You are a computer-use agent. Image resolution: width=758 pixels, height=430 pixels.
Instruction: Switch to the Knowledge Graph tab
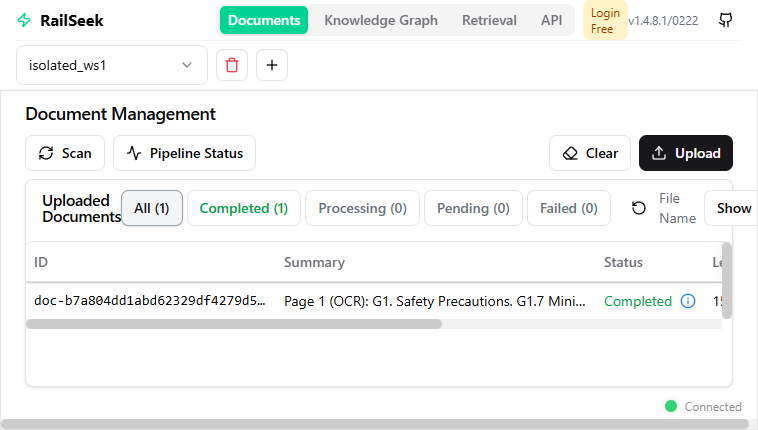381,20
